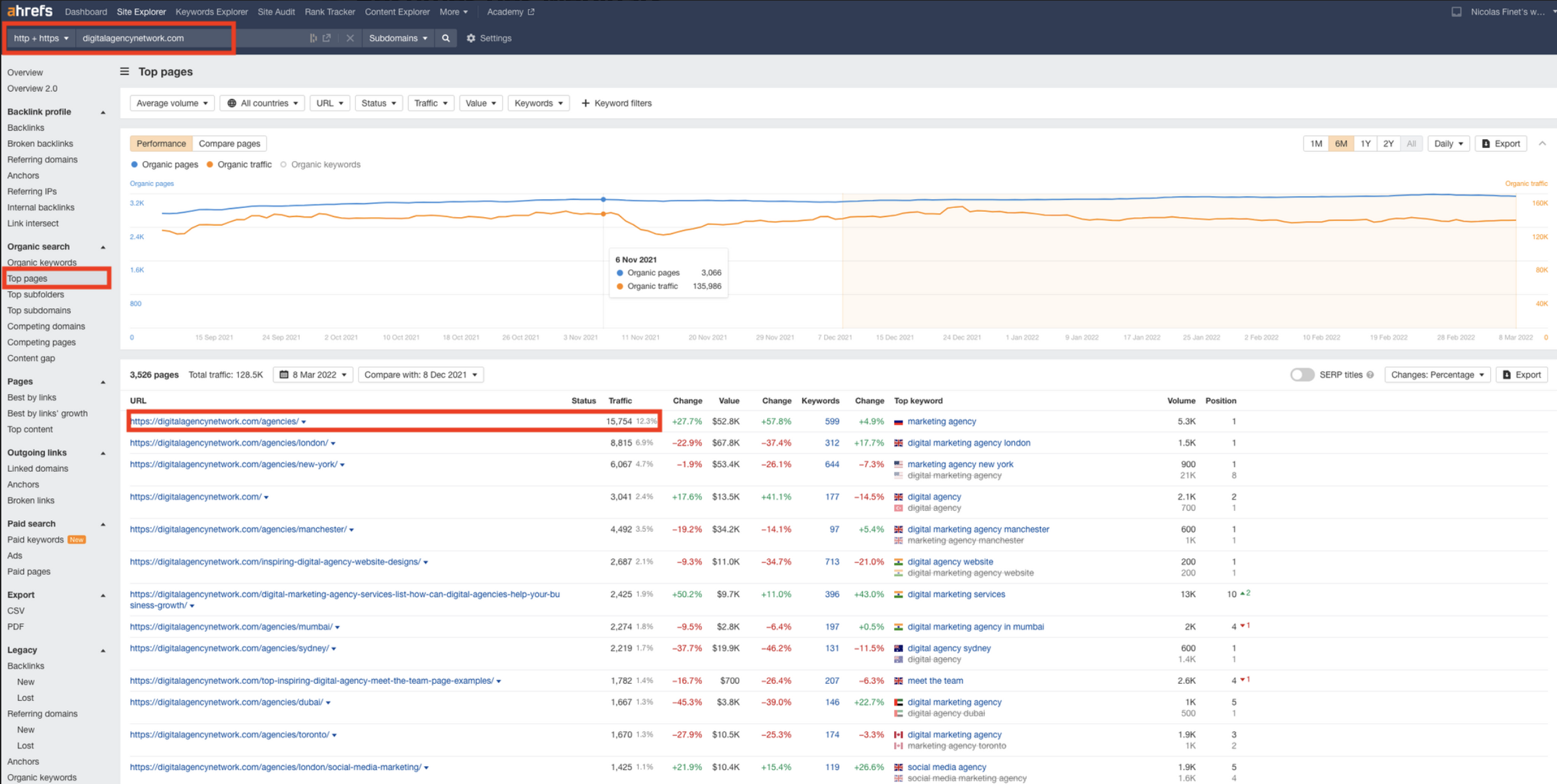Click the UK flag beside social media agency
Viewport: 1557px width, 784px height.
tap(898, 768)
